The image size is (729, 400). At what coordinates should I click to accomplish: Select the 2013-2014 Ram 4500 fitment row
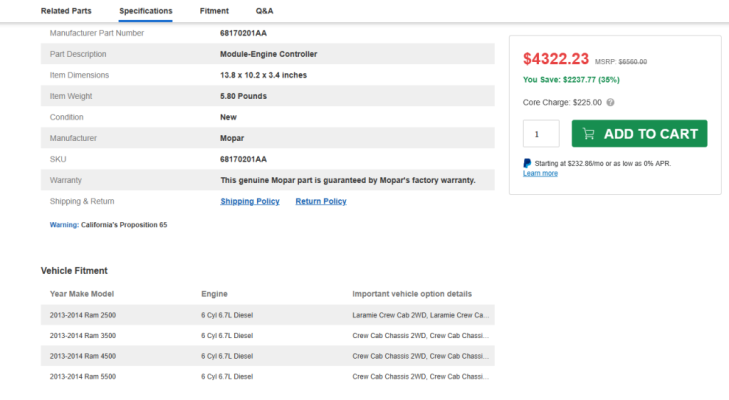(x=267, y=356)
